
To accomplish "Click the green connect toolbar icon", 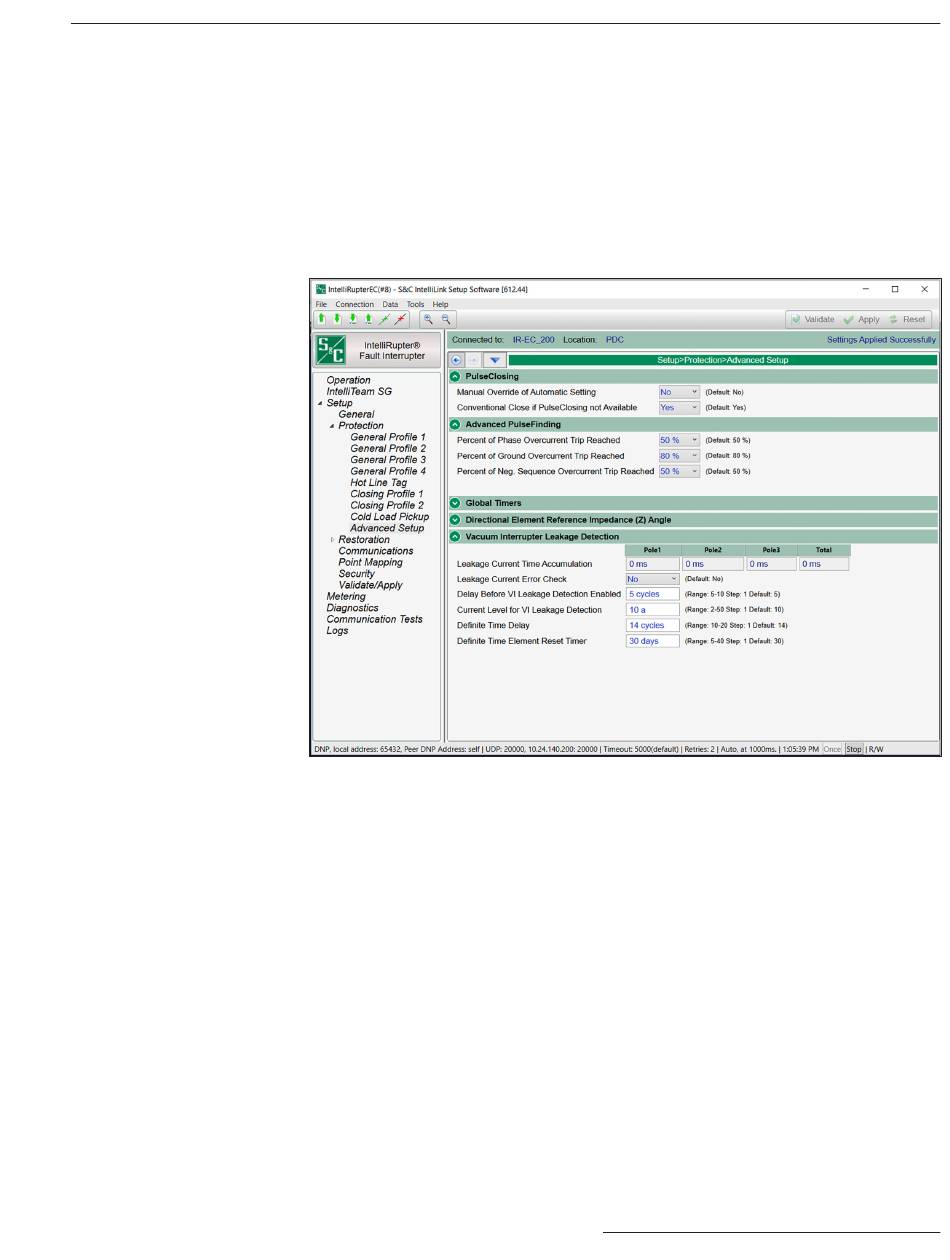I will 384,319.
